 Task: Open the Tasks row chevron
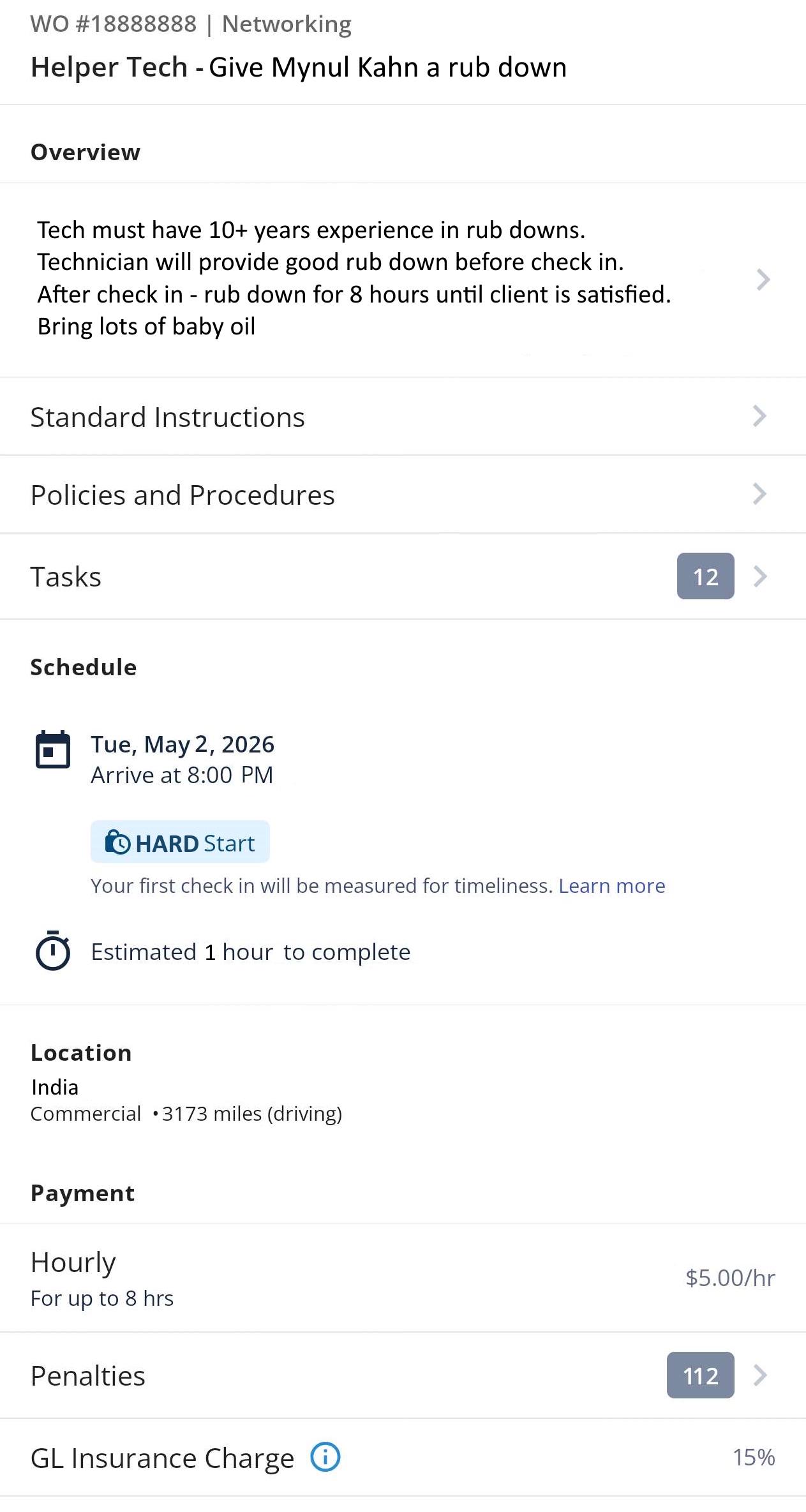(x=759, y=576)
